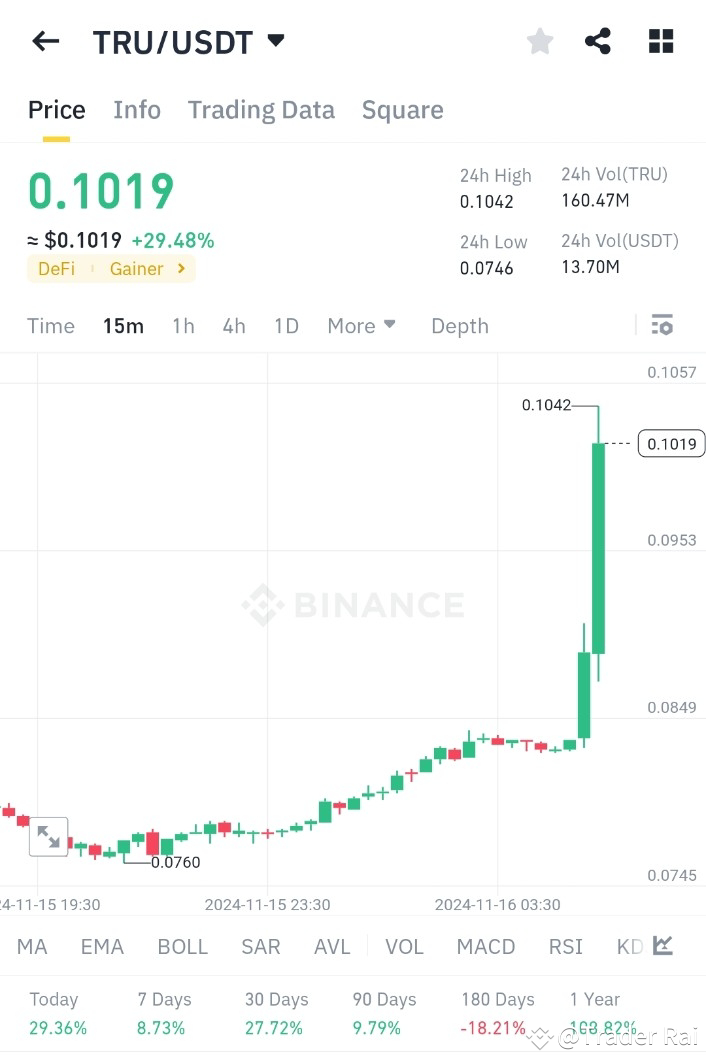Screen dimensions: 706x1059
Task: Select the MACD indicator
Action: click(x=486, y=946)
